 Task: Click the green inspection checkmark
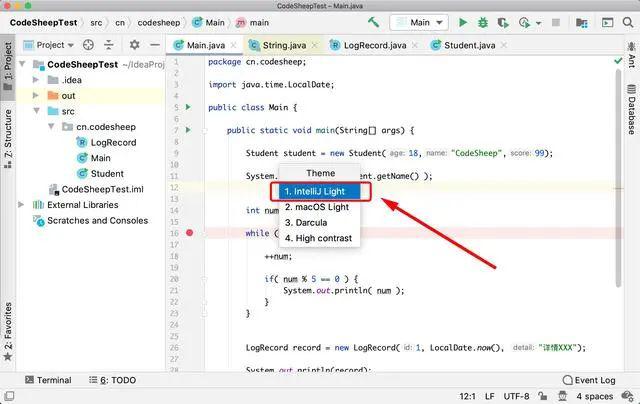[x=618, y=61]
